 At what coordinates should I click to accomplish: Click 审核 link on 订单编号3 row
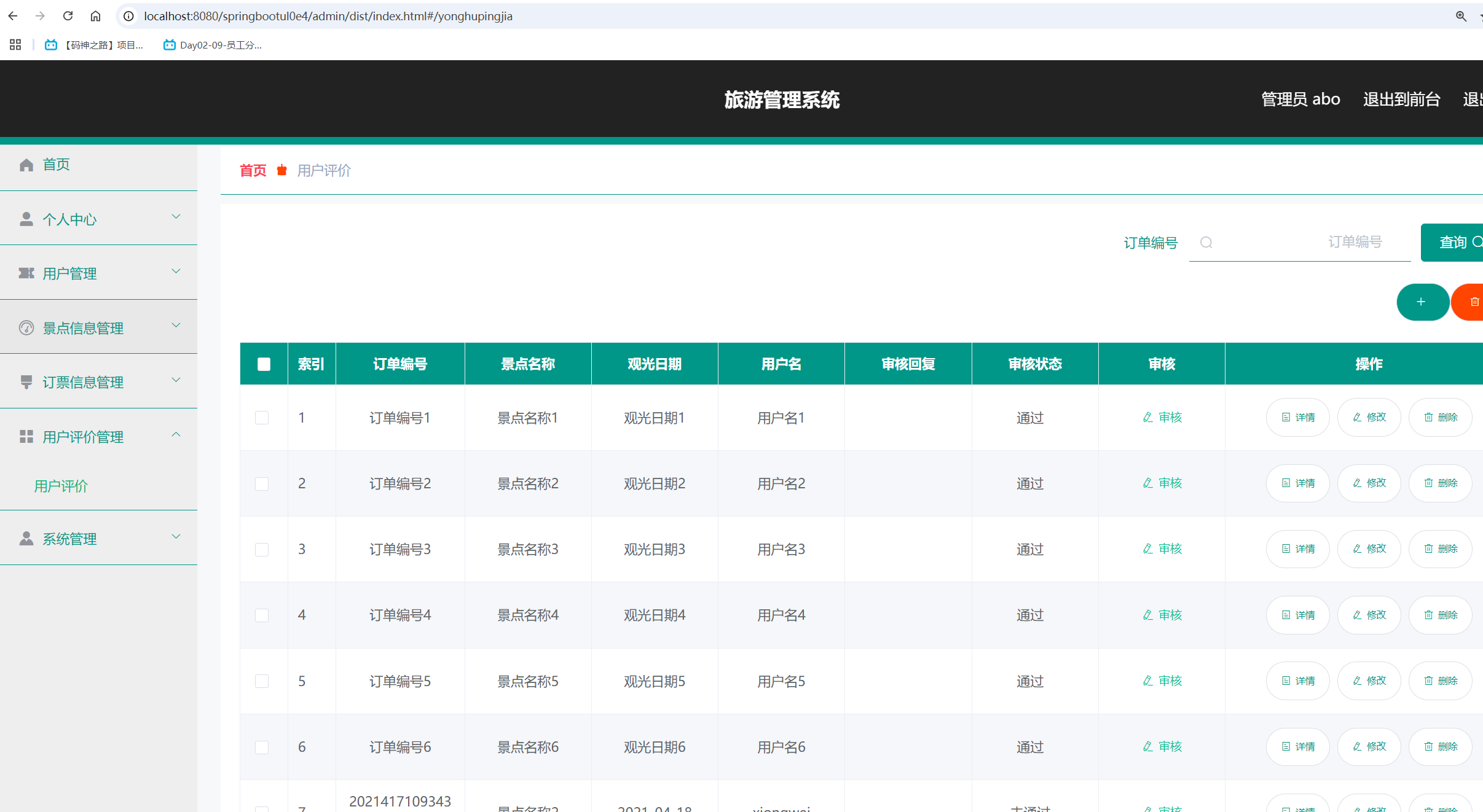pos(1162,549)
